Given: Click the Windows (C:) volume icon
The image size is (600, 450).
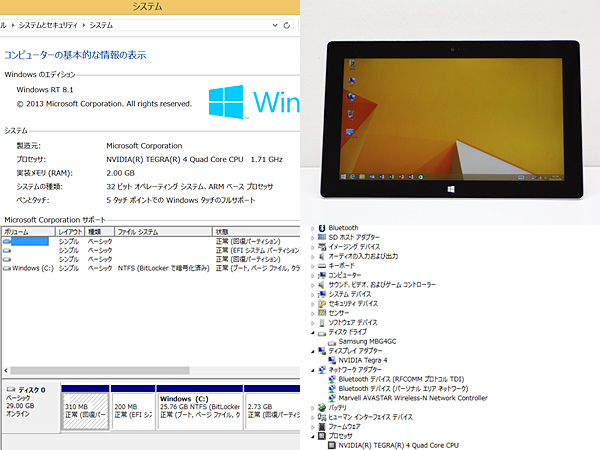Looking at the screenshot, I should point(7,269).
